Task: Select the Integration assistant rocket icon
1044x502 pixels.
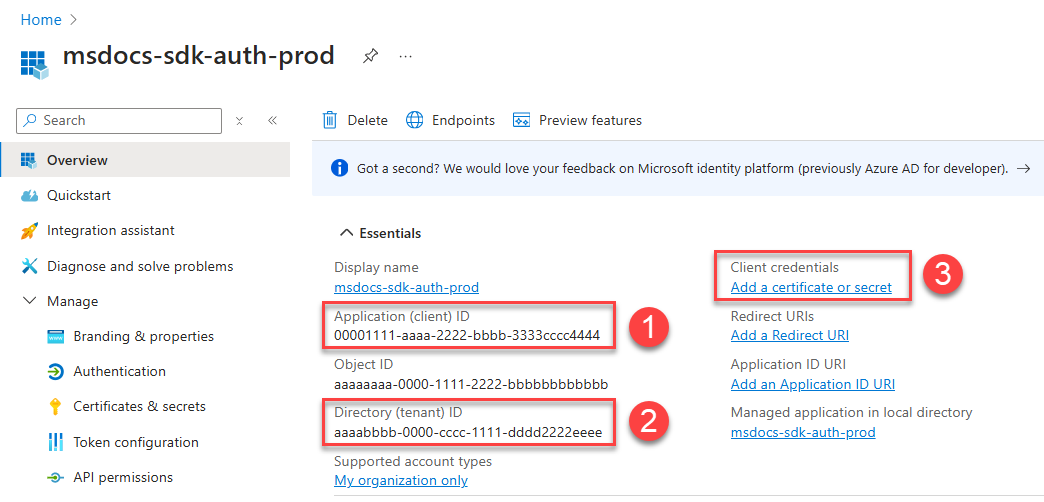Action: pos(30,230)
